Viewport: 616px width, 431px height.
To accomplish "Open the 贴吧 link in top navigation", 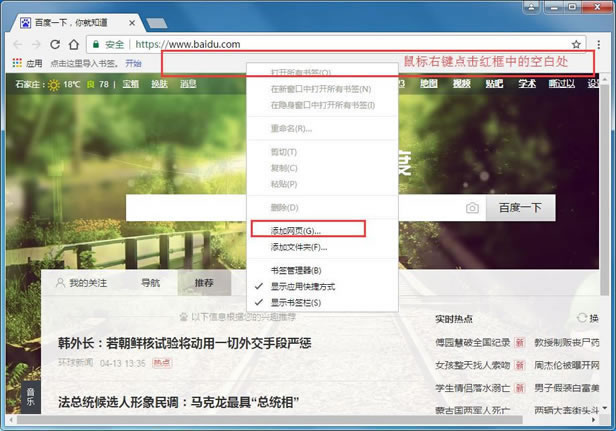I will click(x=494, y=83).
